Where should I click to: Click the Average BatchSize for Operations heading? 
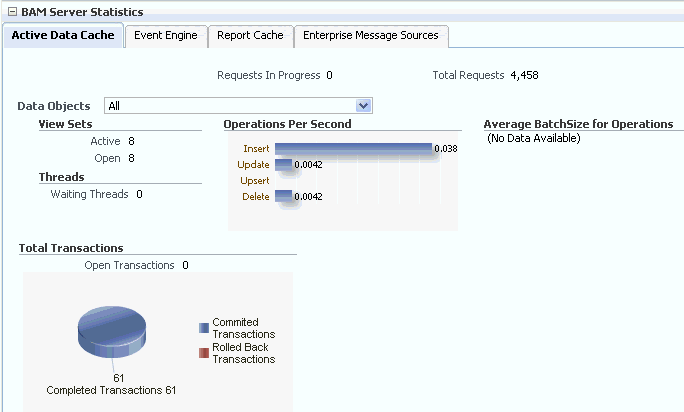point(578,124)
